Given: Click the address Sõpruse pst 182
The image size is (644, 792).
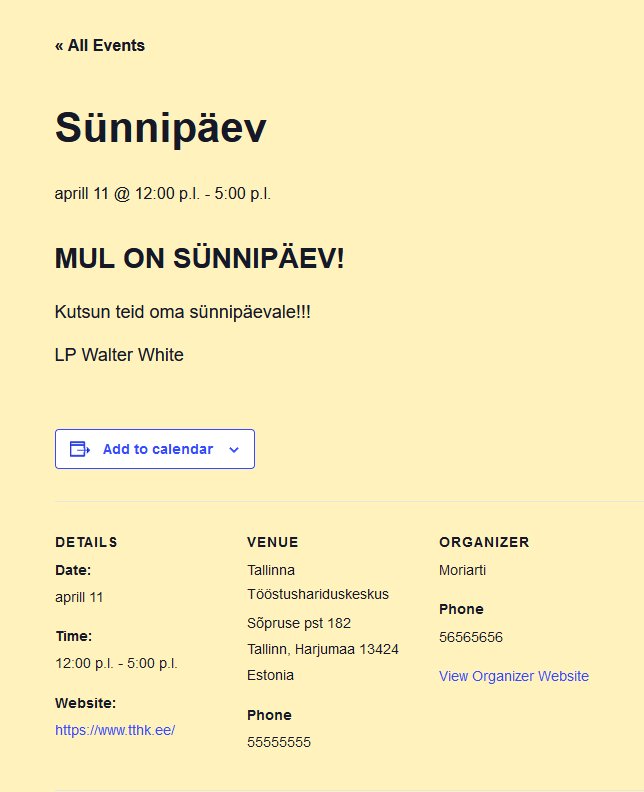Looking at the screenshot, I should (x=299, y=623).
